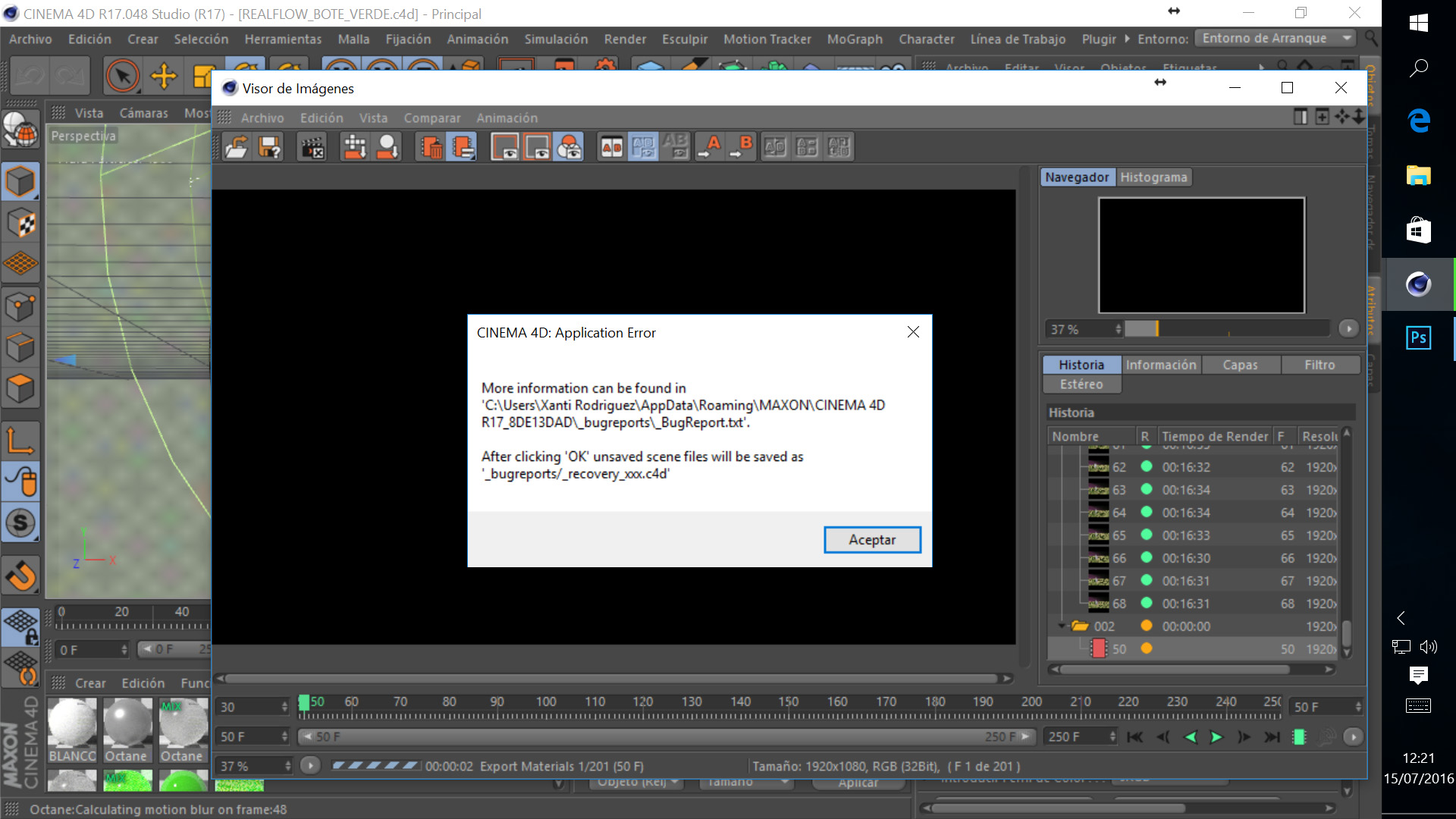1456x819 pixels.
Task: Open the Entorno de Arranque layout dropdown
Action: (1276, 38)
